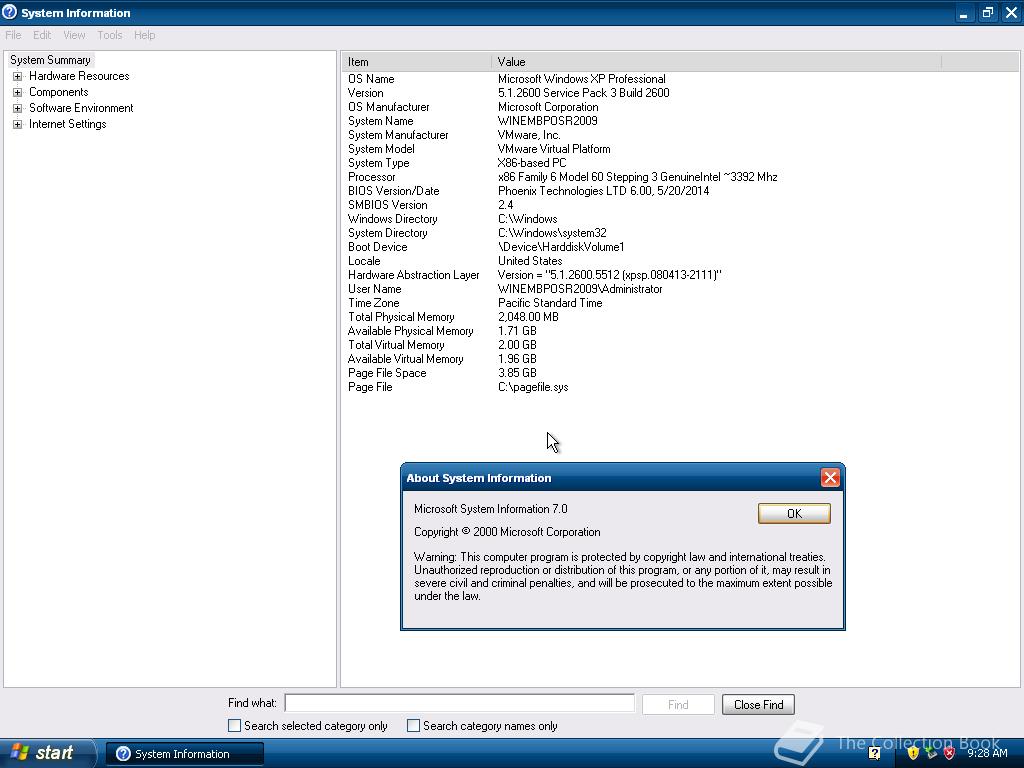Viewport: 1024px width, 768px height.
Task: Click the \Device\HarddiskVolume1 value
Action: point(561,248)
